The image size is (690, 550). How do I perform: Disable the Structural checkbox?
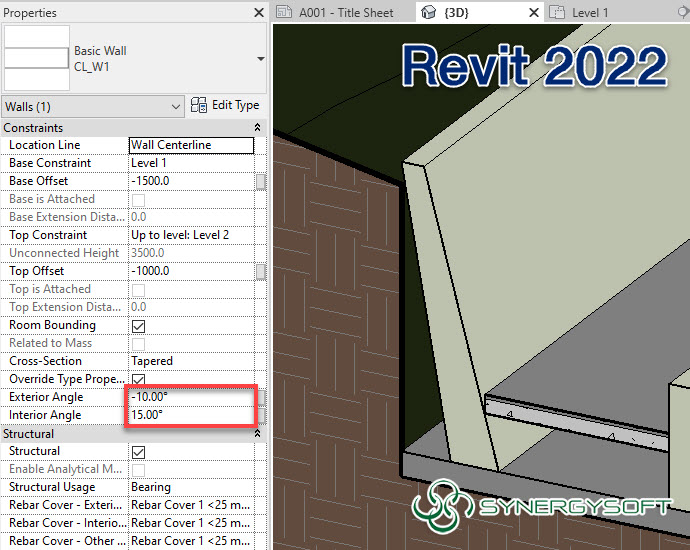[x=139, y=452]
